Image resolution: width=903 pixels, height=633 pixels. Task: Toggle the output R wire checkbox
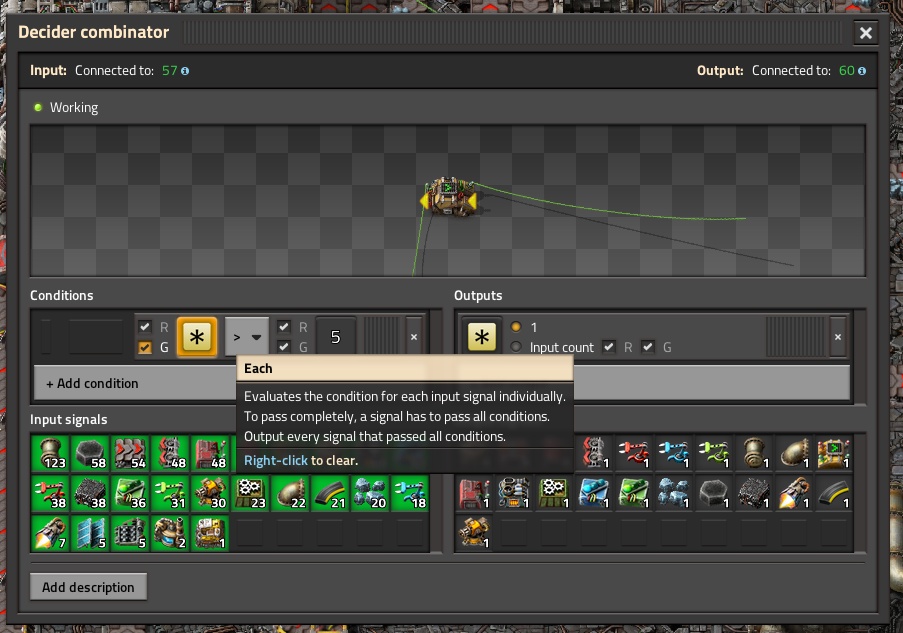click(609, 347)
